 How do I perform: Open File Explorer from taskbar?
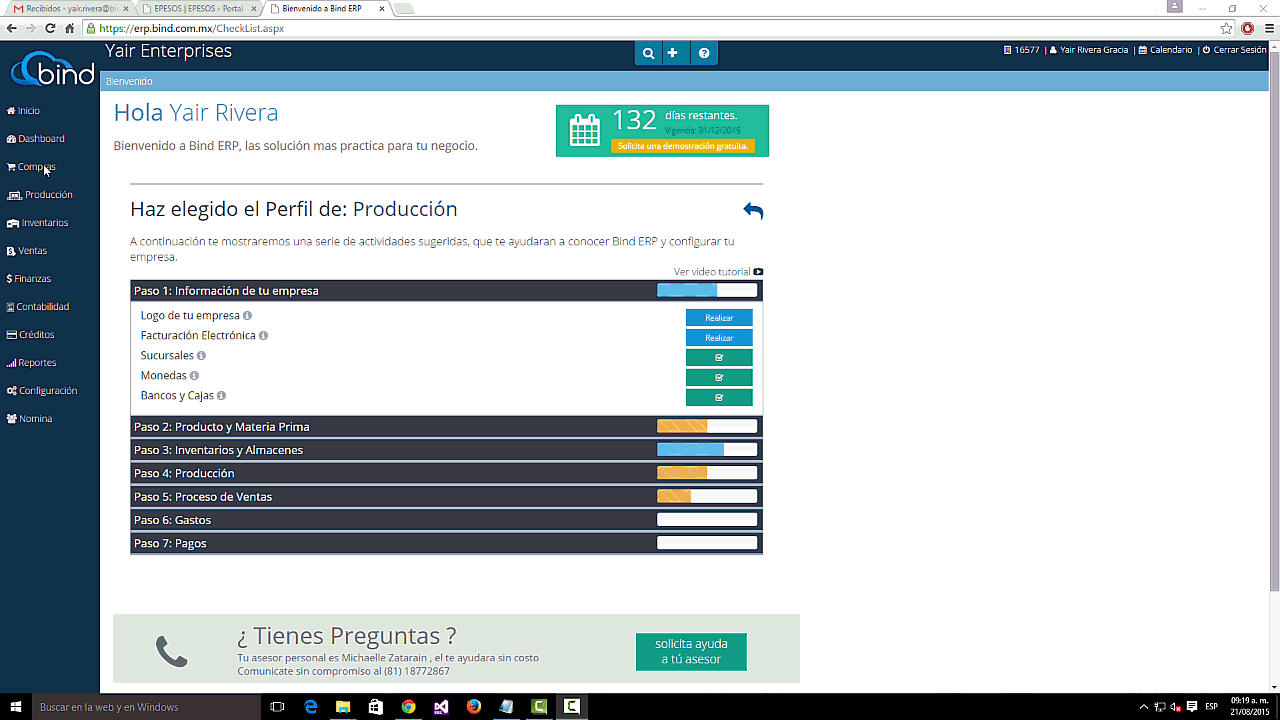coord(343,707)
